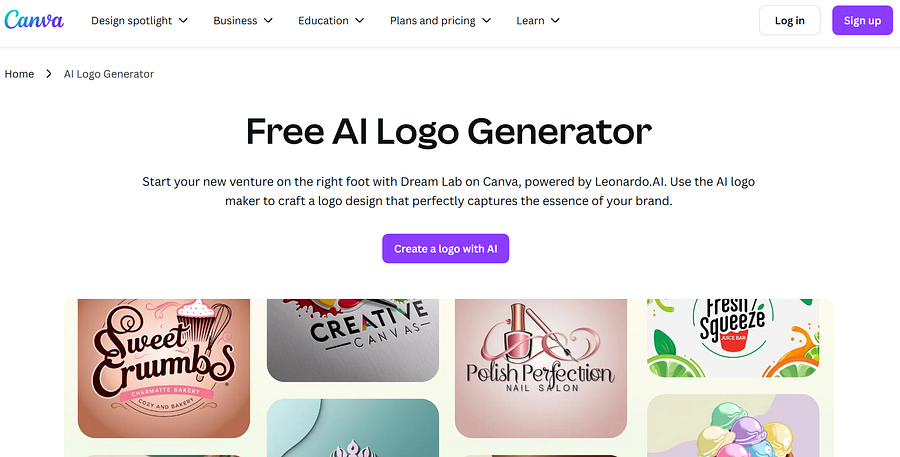Click the AI Logo Generator breadcrumb

click(109, 74)
